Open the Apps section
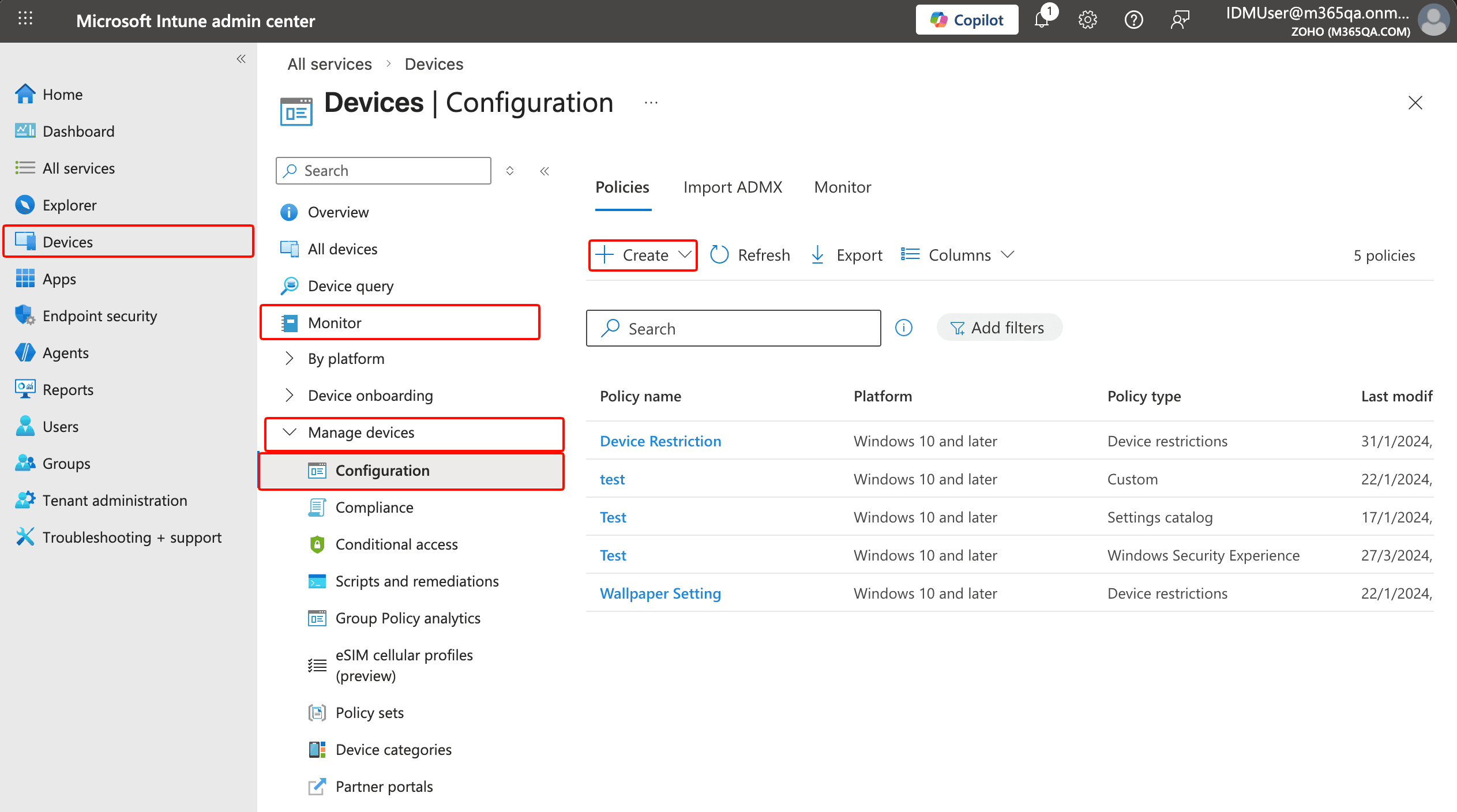 coord(59,279)
